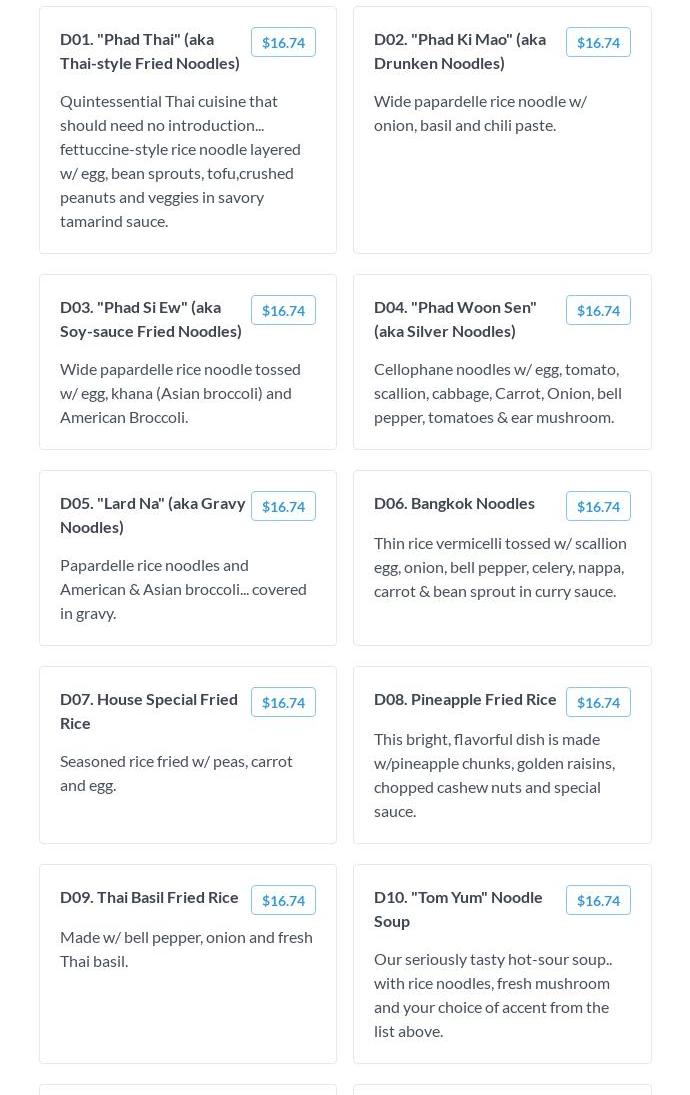The height and width of the screenshot is (1095, 690).
Task: Click the Lard Na $16.74 price button
Action: 283,506
